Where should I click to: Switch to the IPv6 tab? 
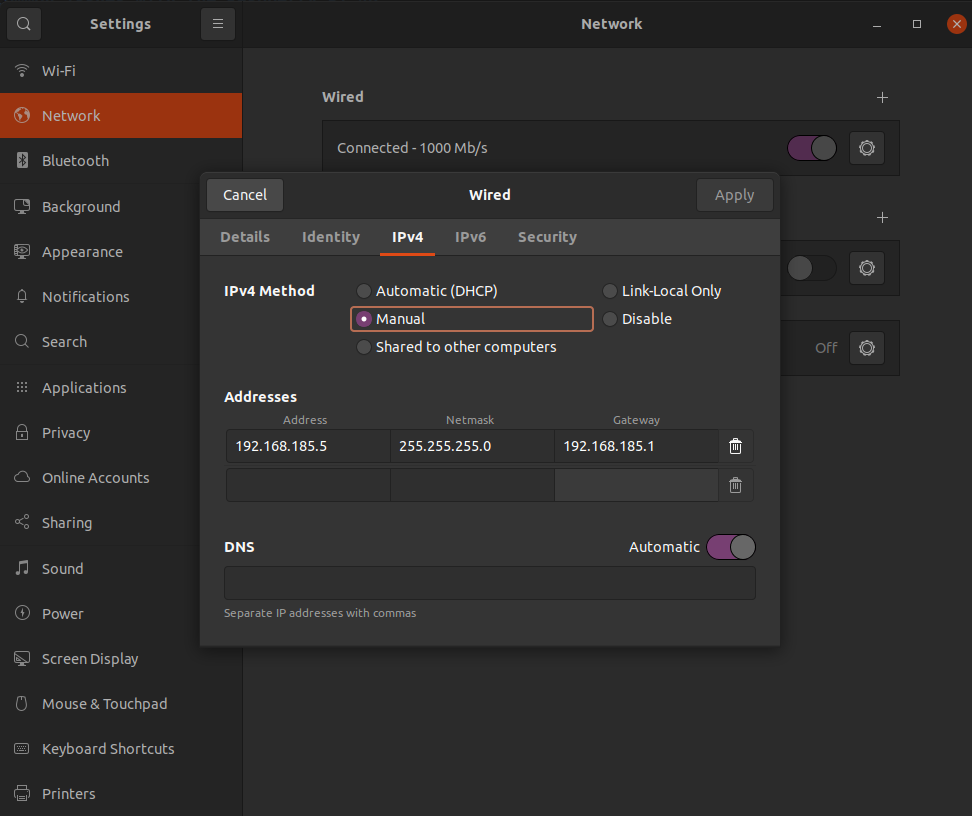(x=470, y=237)
